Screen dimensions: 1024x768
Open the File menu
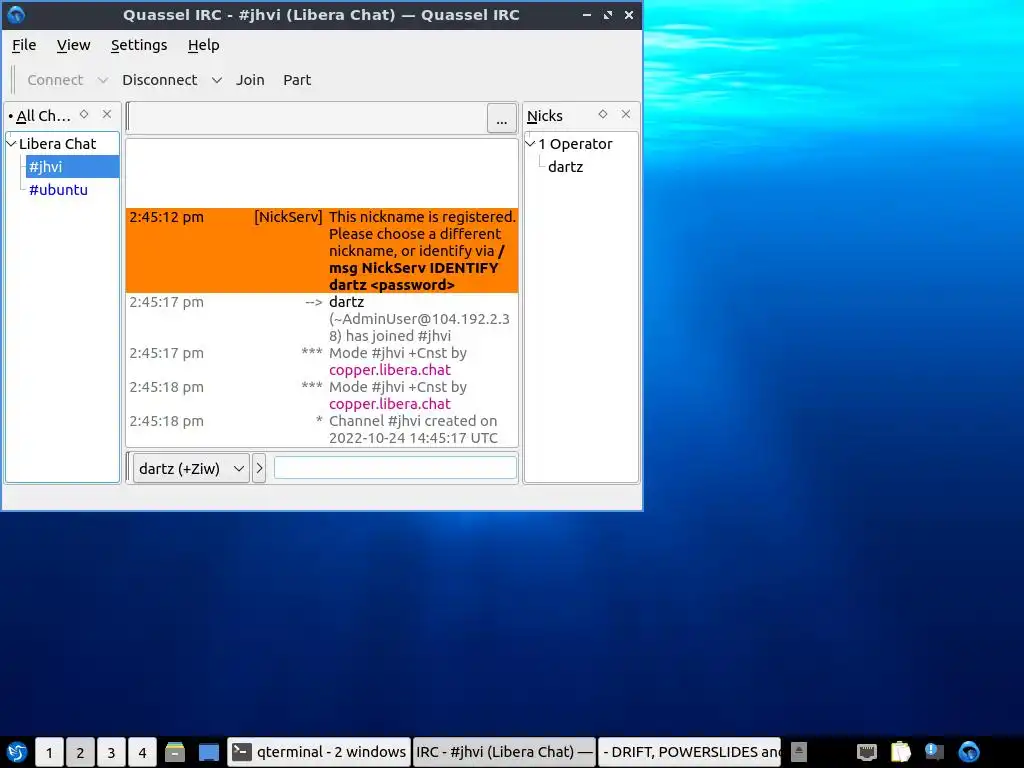pos(24,45)
